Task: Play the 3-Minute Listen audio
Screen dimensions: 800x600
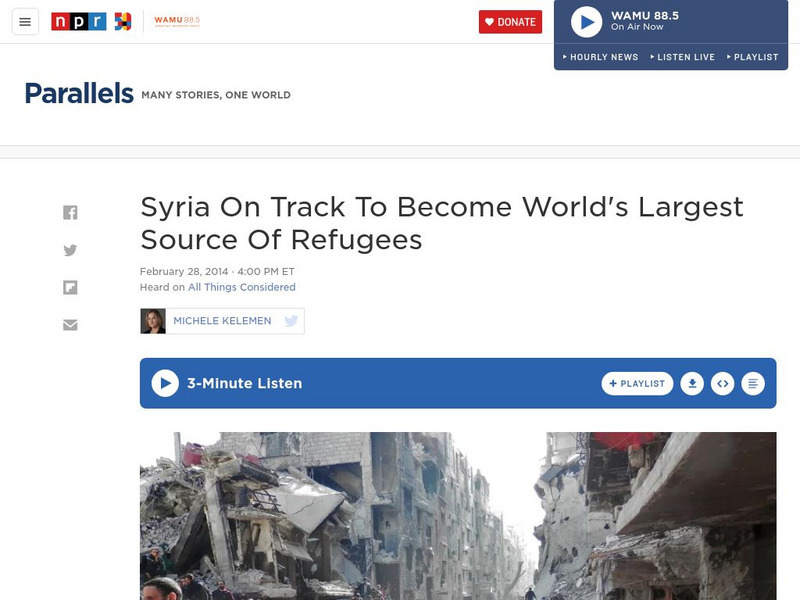Action: tap(165, 383)
